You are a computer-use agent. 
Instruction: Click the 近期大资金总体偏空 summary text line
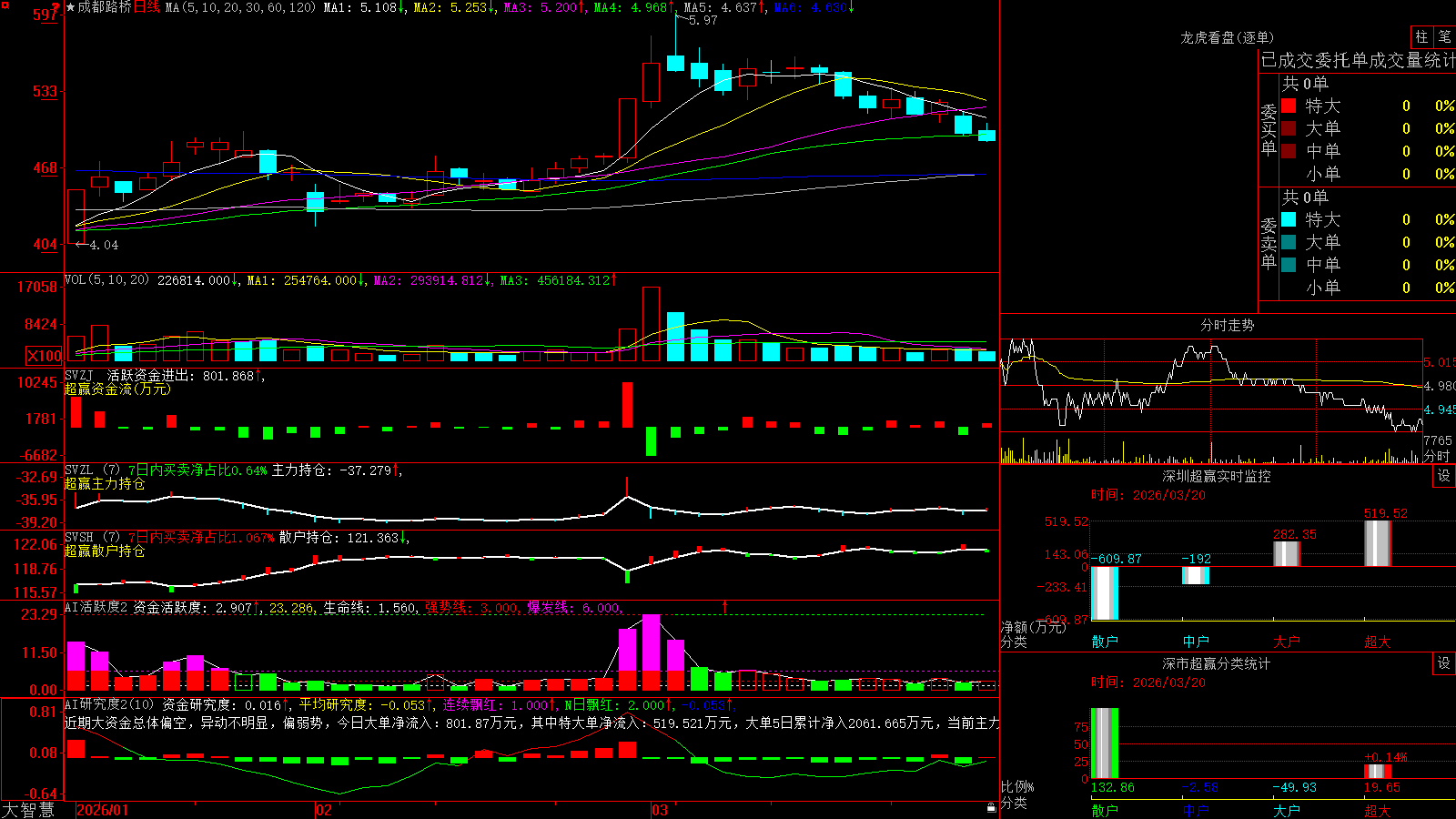point(531,723)
